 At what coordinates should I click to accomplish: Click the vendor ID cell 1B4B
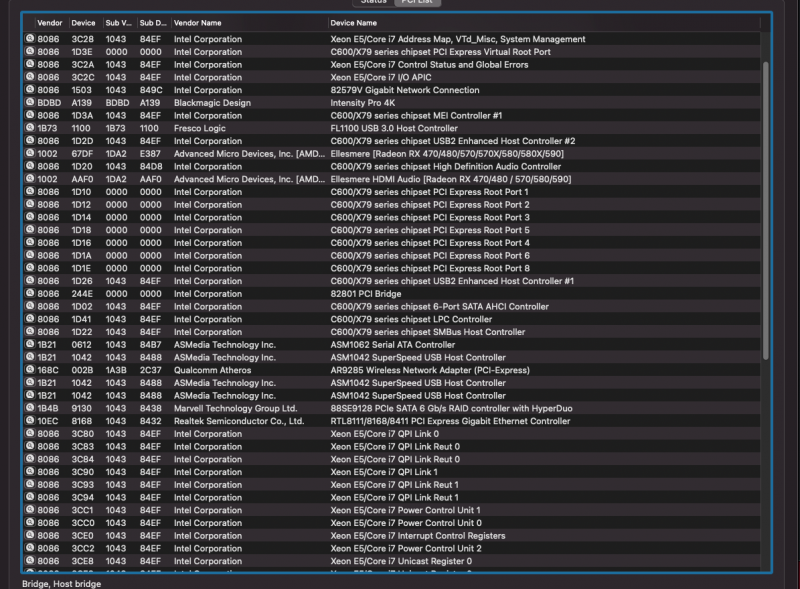47,408
